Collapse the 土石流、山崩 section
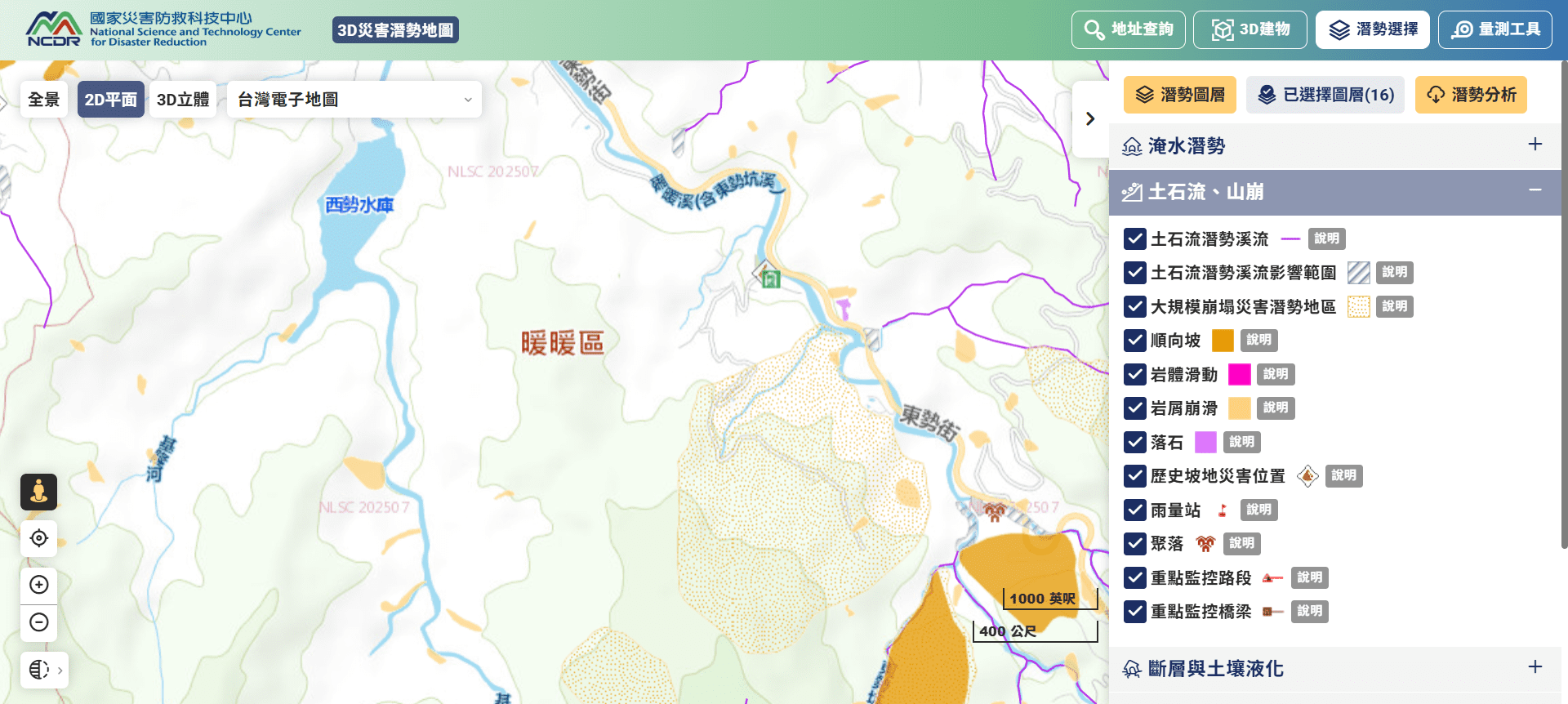This screenshot has width=1568, height=704. (1535, 190)
